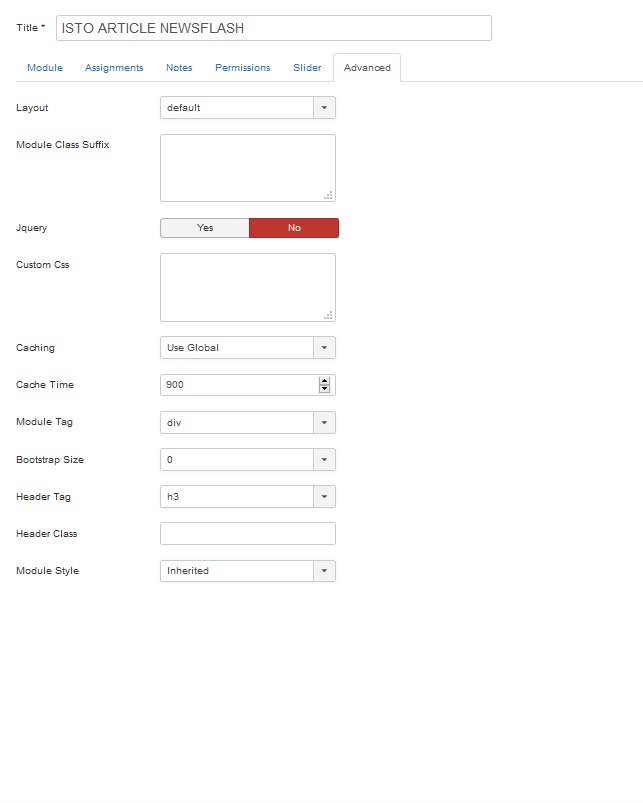
Task: Expand the Bootstrap Size dropdown
Action: click(x=248, y=459)
